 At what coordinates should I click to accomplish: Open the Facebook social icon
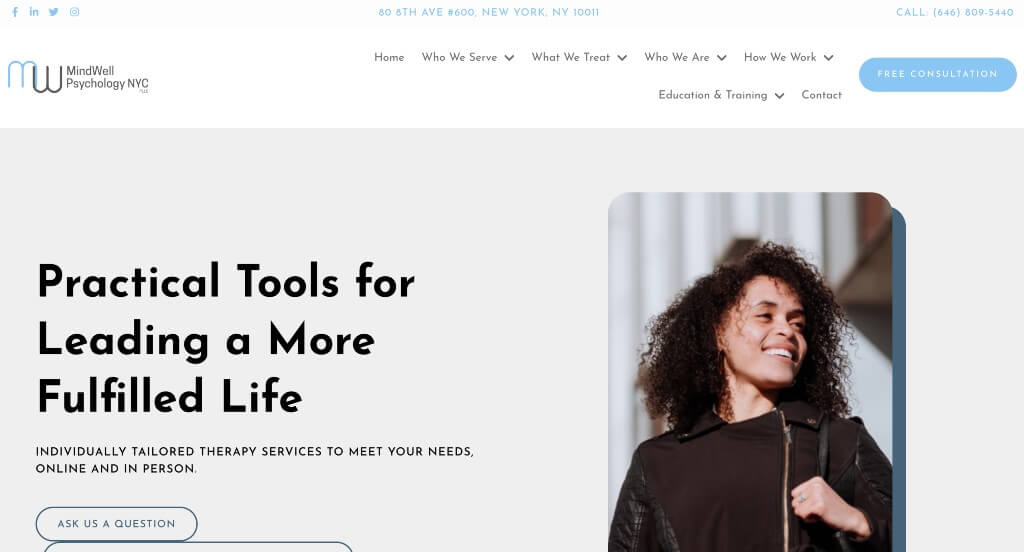coord(15,12)
